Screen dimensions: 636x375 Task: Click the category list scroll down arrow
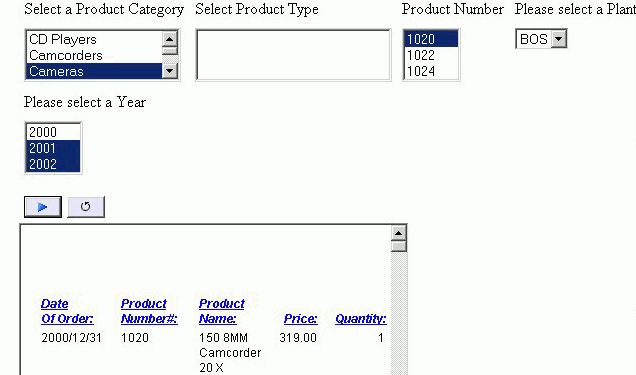coord(170,71)
